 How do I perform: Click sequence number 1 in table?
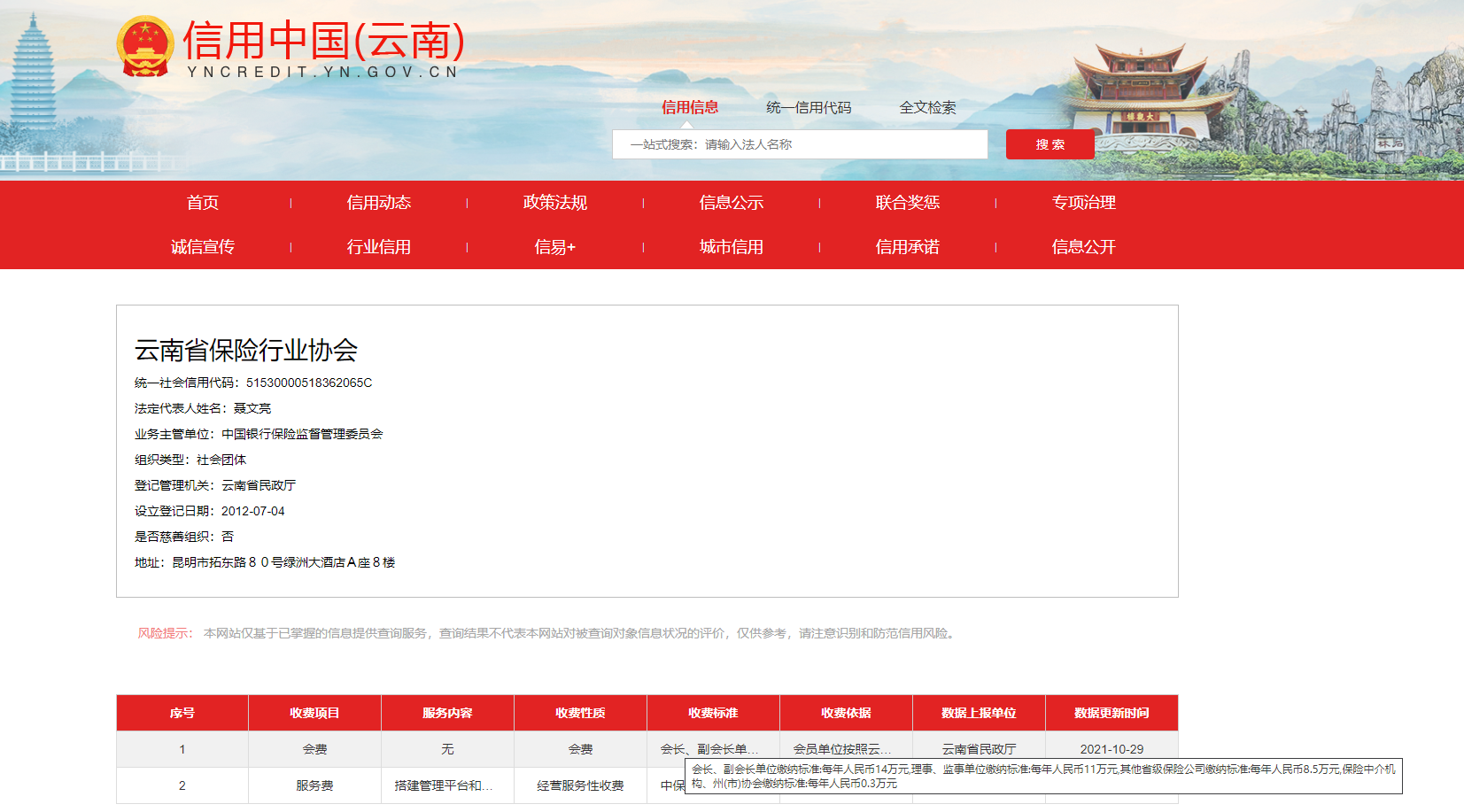pyautogui.click(x=182, y=749)
